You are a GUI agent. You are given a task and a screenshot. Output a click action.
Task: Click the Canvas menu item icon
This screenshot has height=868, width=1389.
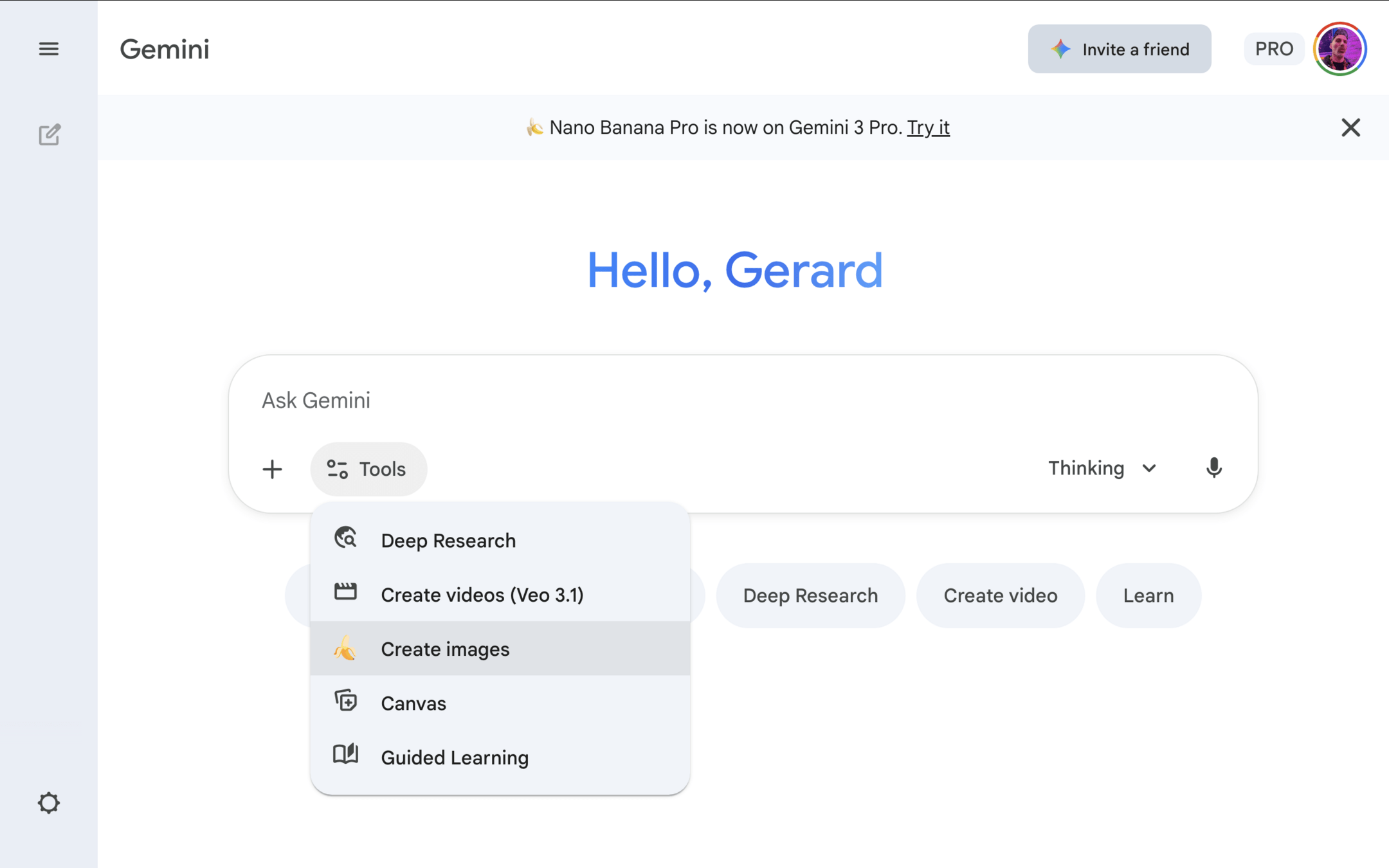345,701
